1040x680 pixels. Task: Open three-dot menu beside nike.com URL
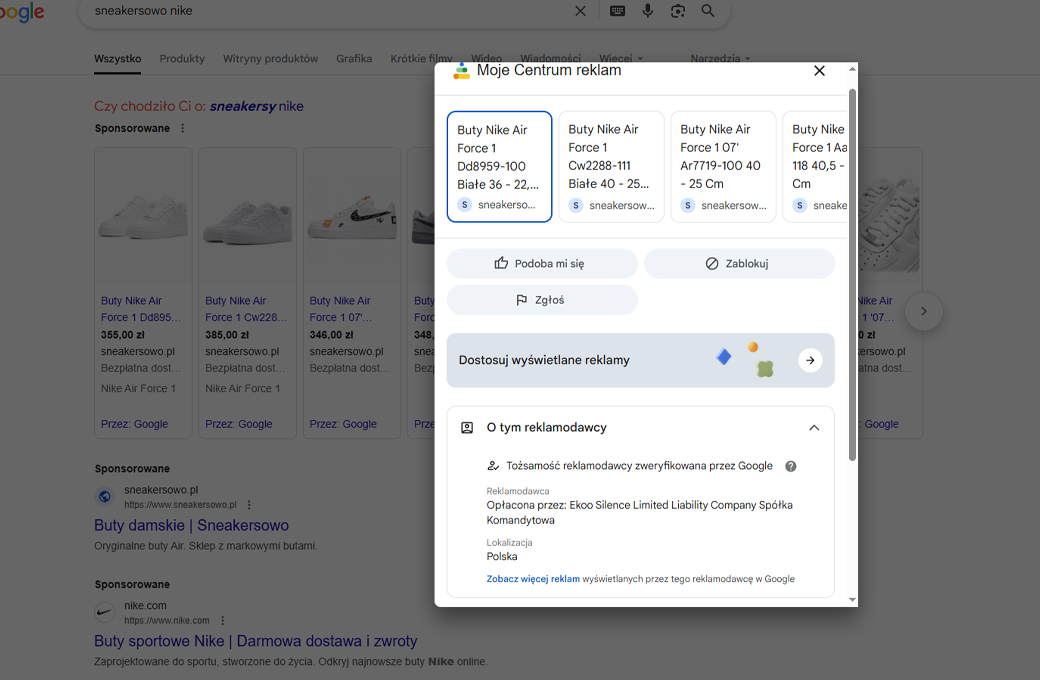pos(222,620)
